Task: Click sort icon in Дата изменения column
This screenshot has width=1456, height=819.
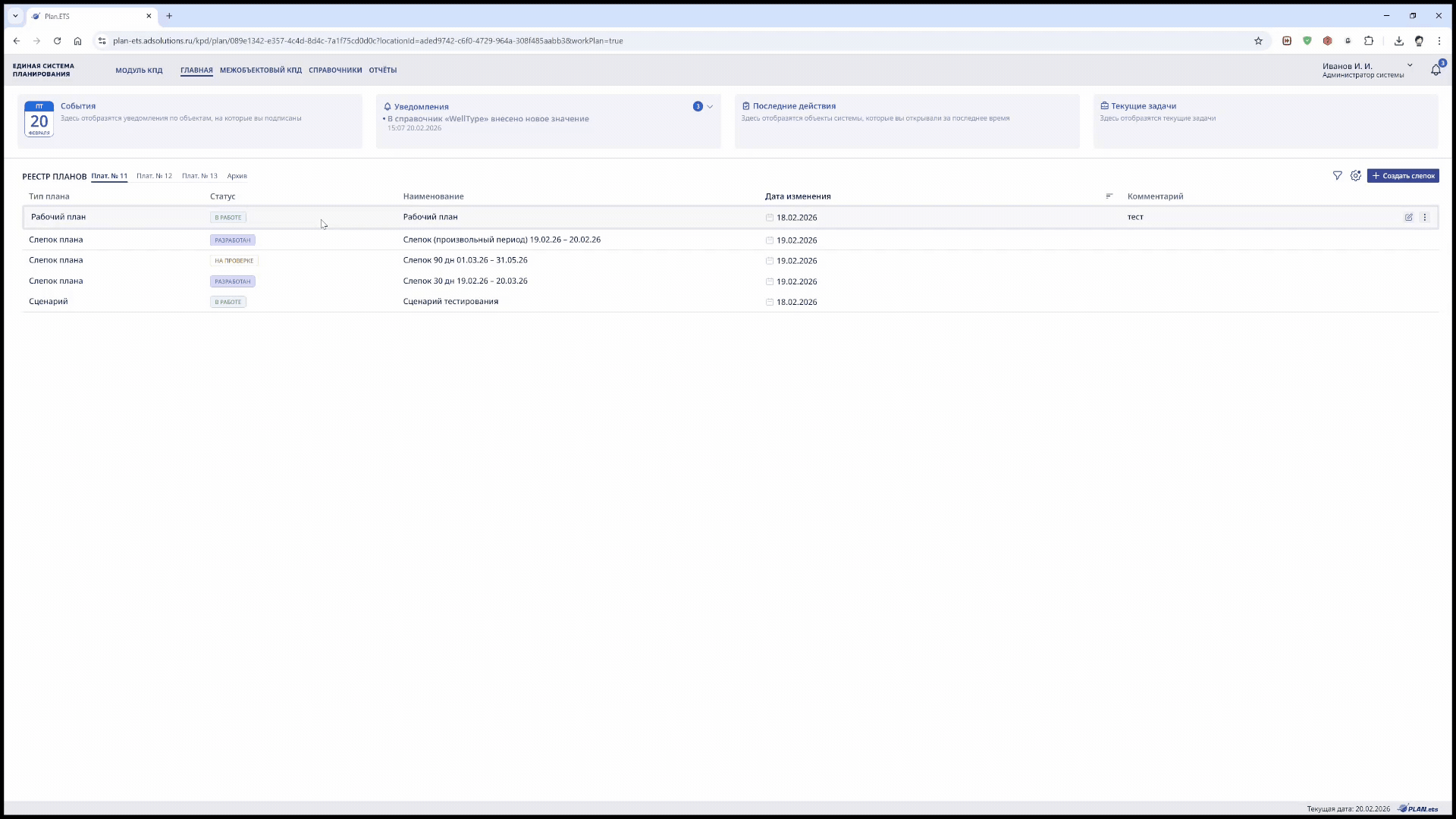Action: click(x=1109, y=196)
